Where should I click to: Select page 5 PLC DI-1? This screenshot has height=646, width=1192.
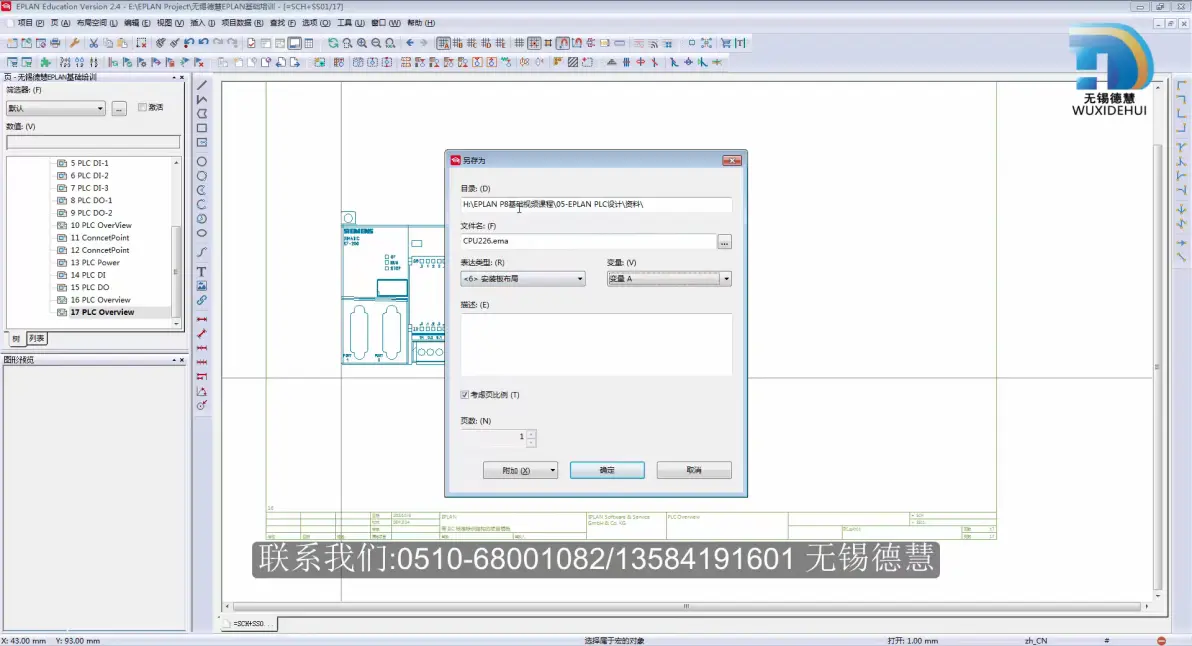(x=90, y=163)
